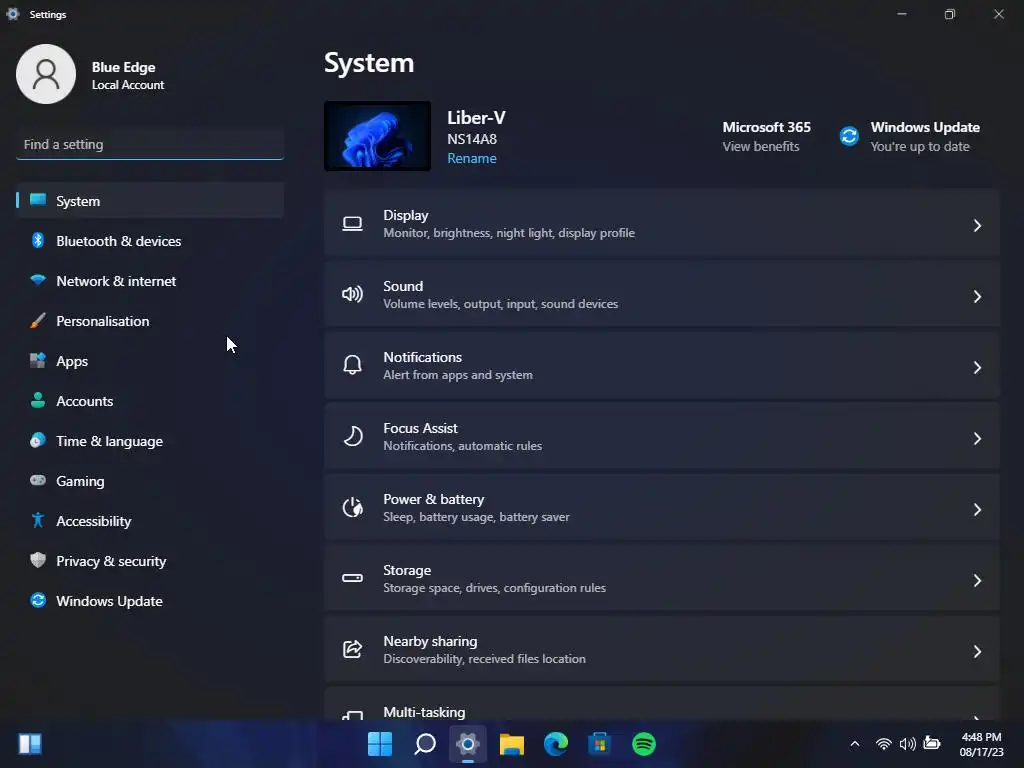
Task: Open clock and date in taskbar
Action: (981, 744)
